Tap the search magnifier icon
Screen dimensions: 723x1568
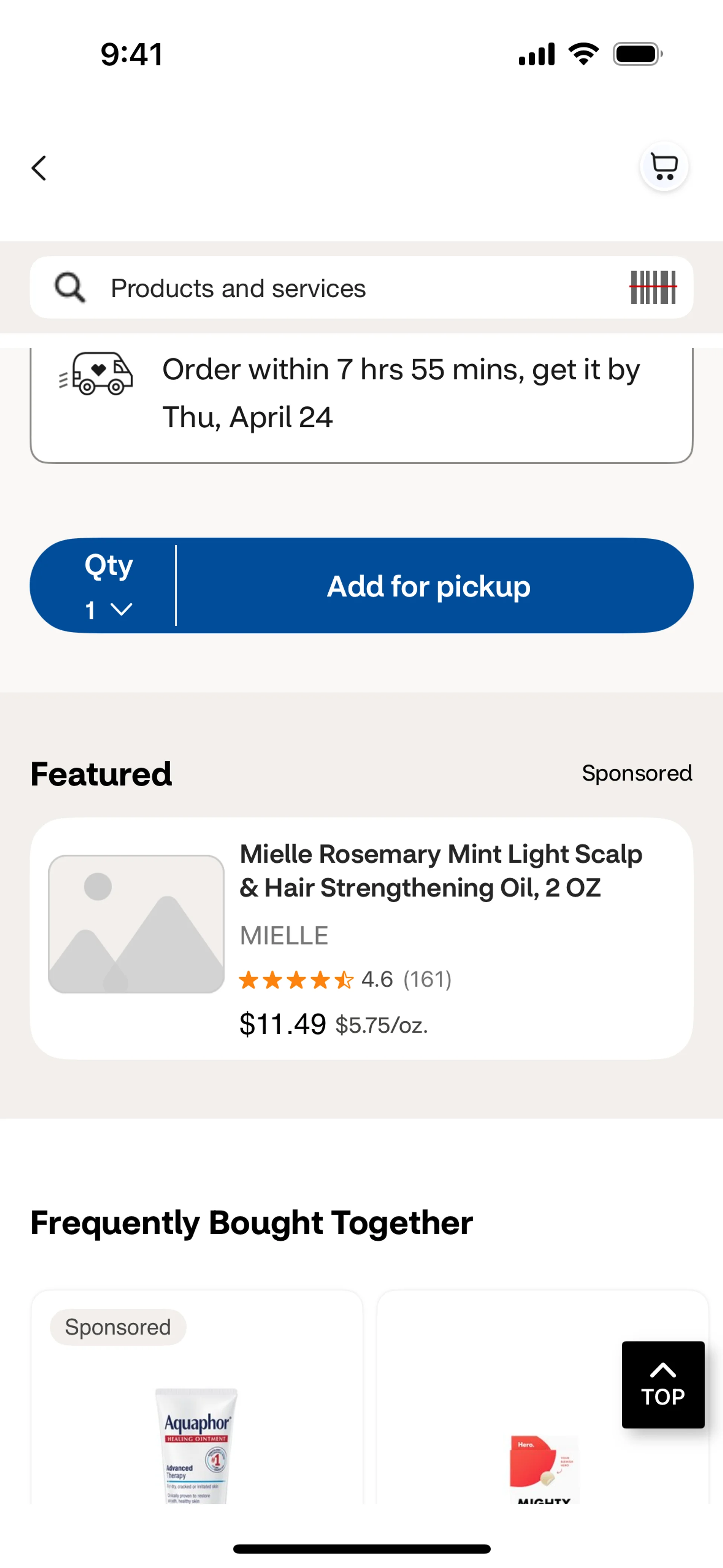(69, 287)
